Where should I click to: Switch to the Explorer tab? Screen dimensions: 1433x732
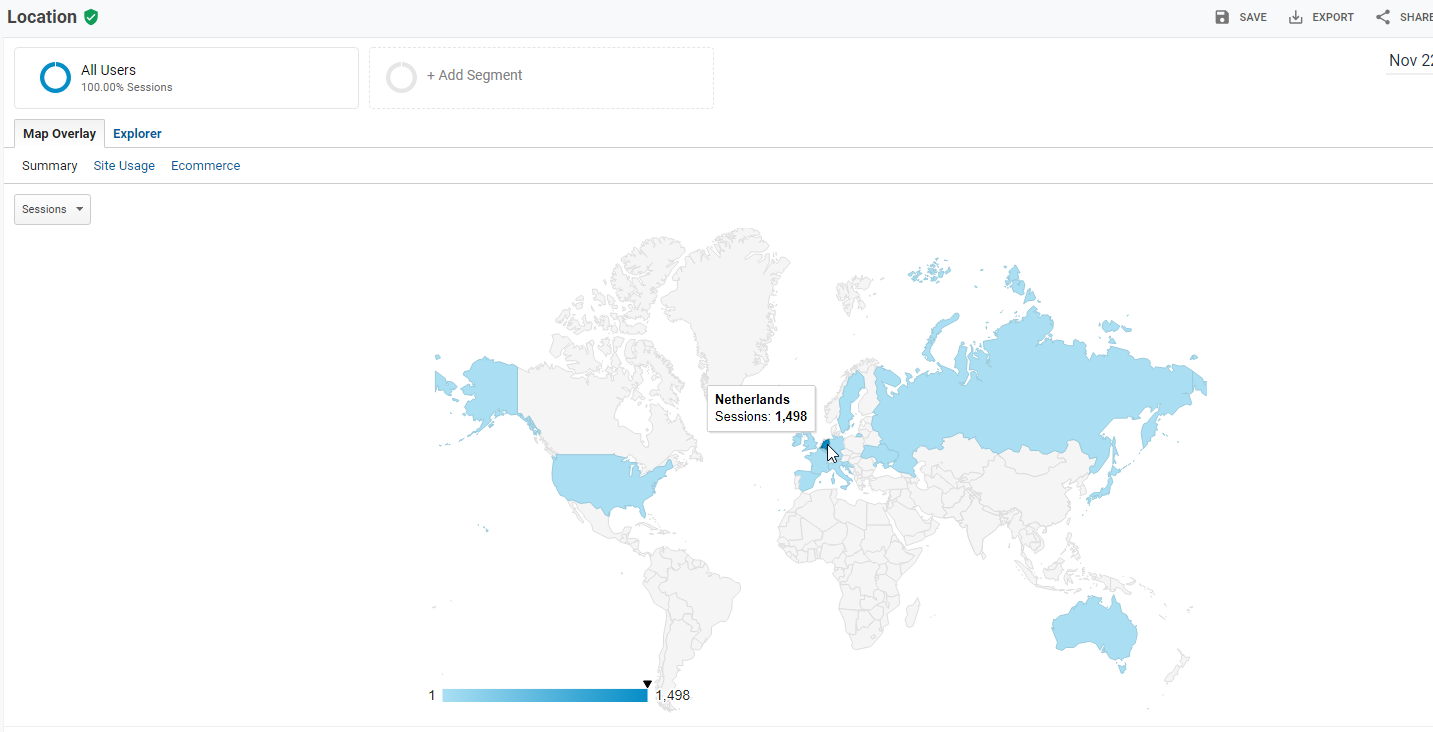pyautogui.click(x=137, y=134)
